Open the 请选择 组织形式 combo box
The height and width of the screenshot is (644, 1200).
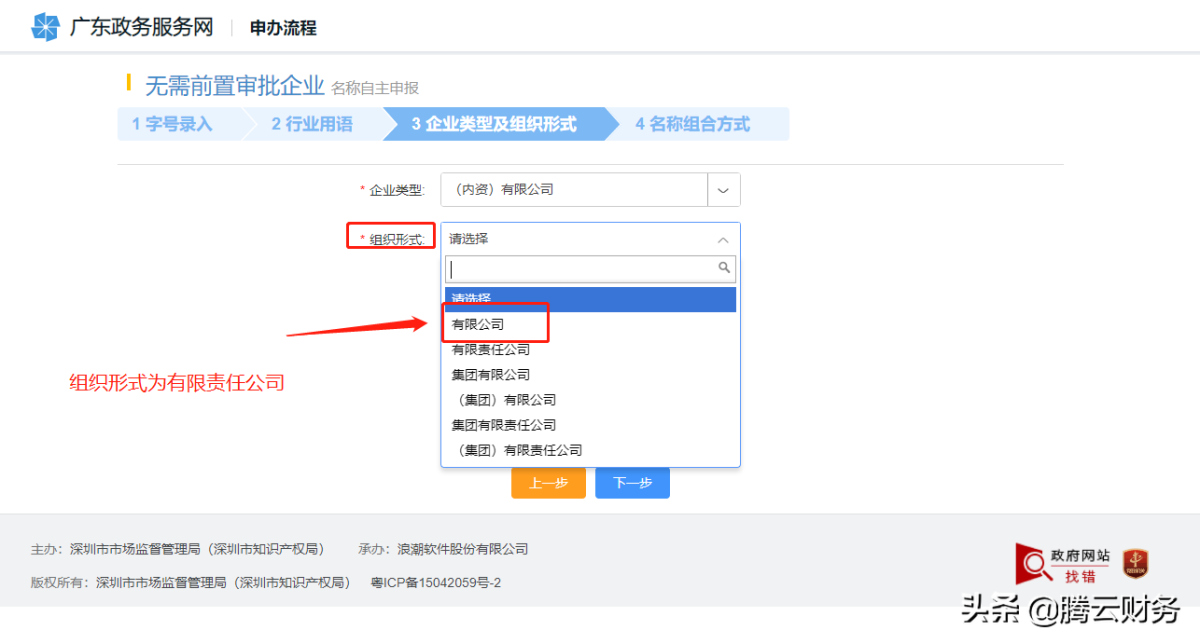point(580,240)
